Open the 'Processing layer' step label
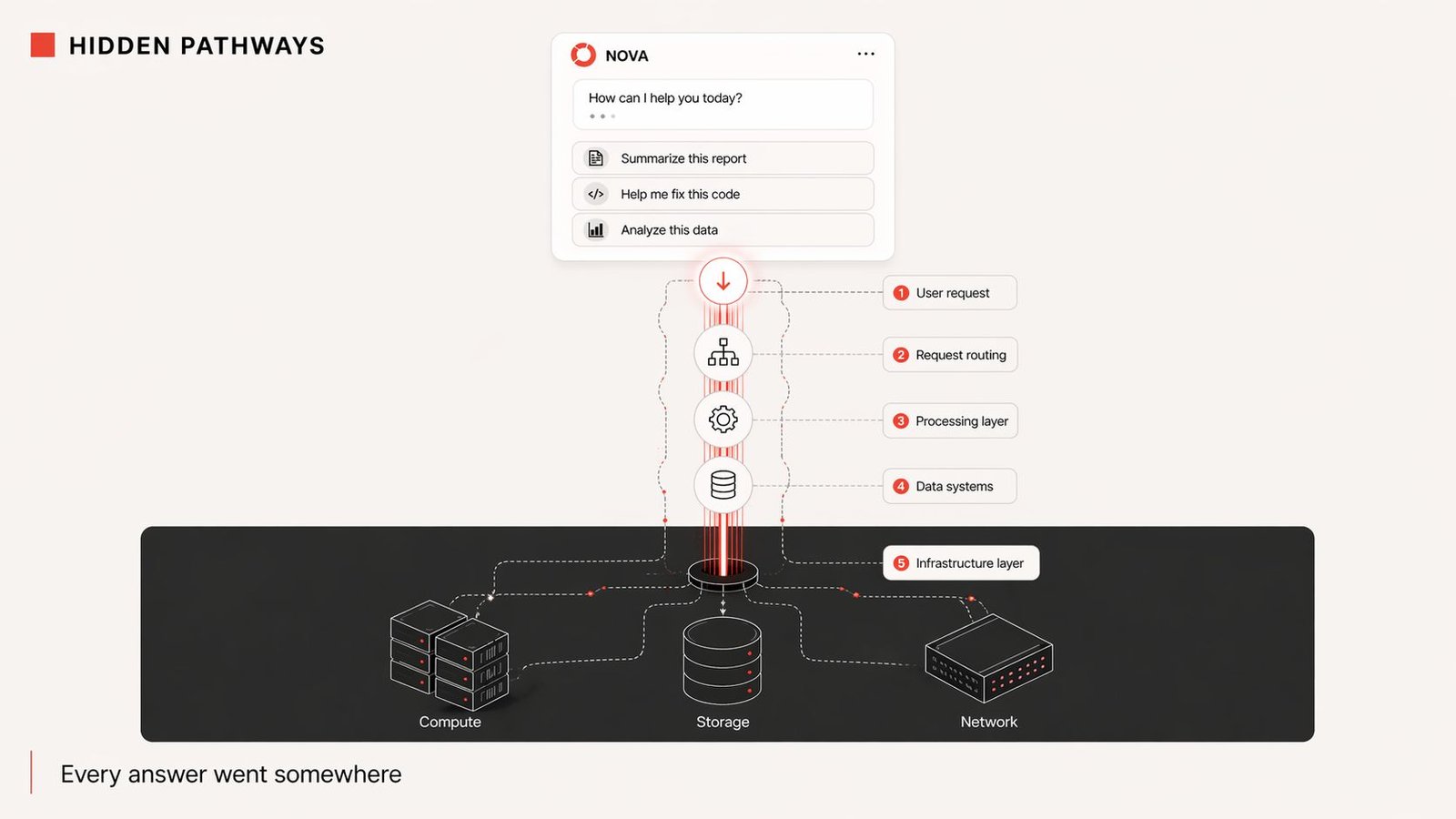Image resolution: width=1456 pixels, height=819 pixels. pos(950,421)
